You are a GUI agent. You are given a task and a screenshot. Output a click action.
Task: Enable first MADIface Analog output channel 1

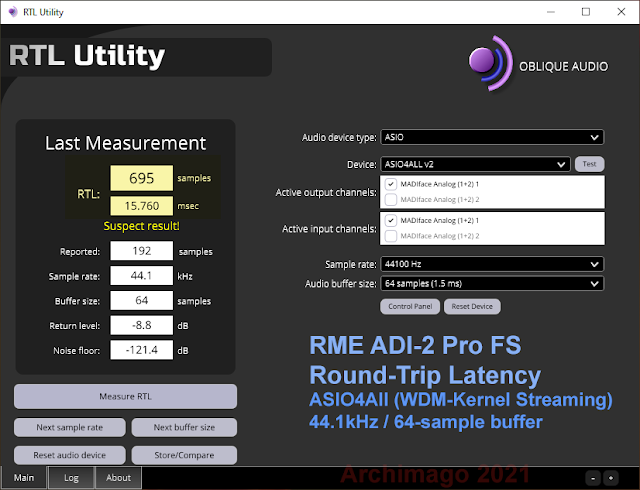coord(391,184)
